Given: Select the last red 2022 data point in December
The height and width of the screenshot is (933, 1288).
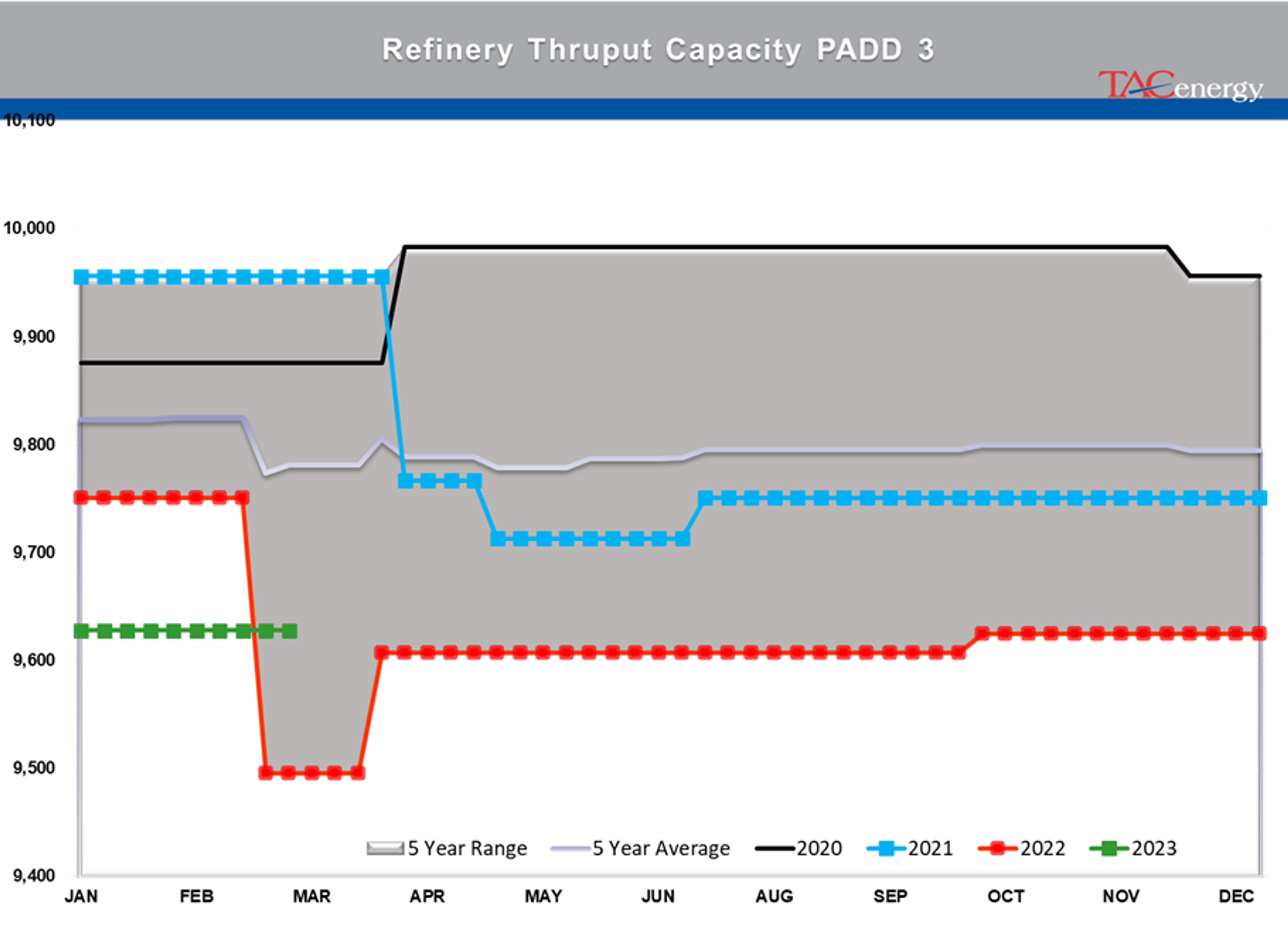Looking at the screenshot, I should pyautogui.click(x=1259, y=633).
